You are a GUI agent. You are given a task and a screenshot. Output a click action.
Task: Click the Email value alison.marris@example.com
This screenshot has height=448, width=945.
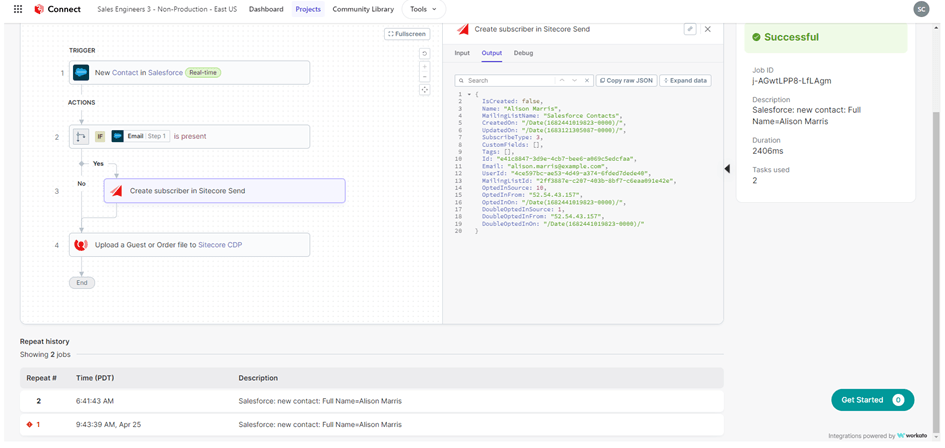(x=556, y=166)
